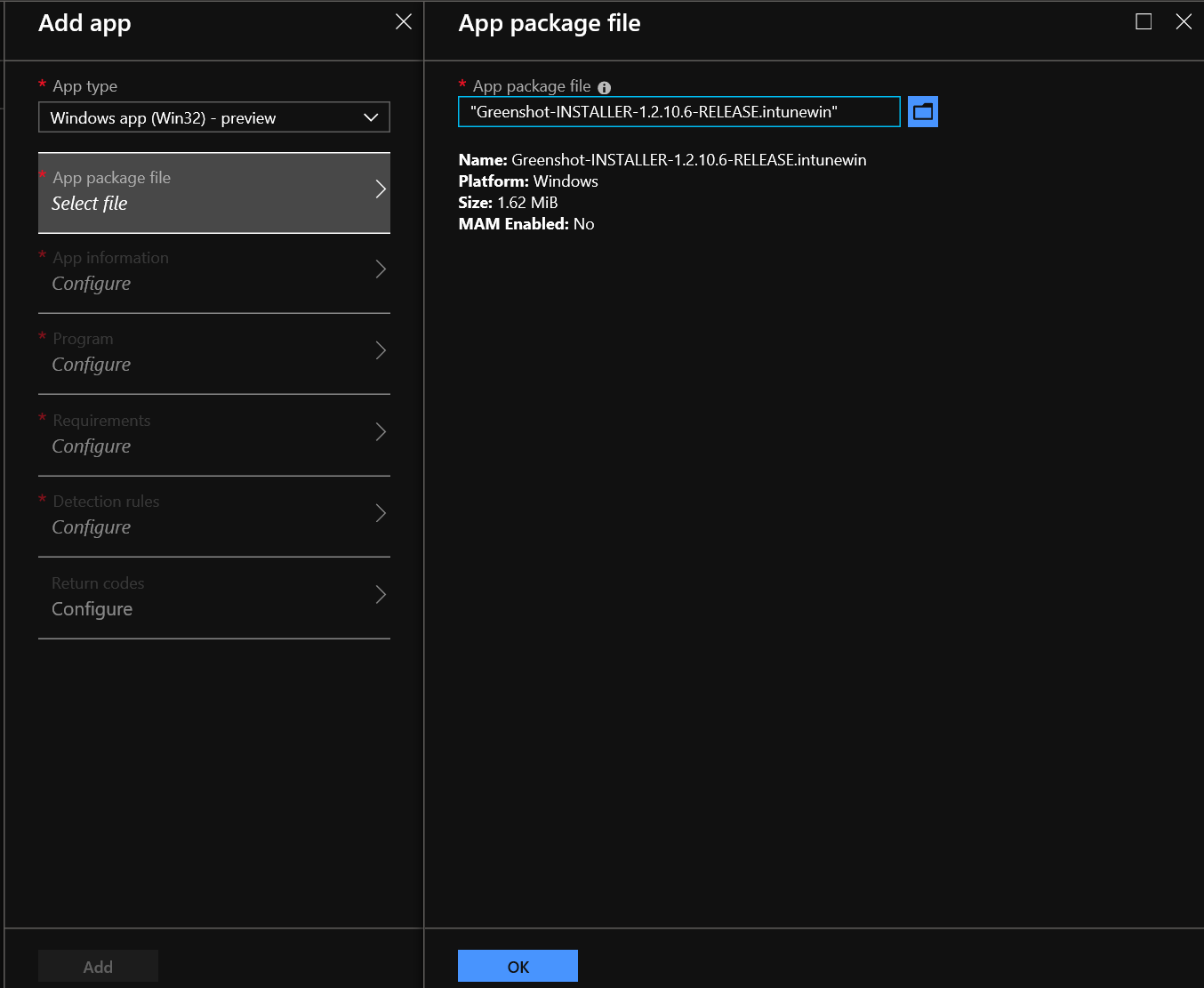Maximize the App package file blade

point(1144,22)
